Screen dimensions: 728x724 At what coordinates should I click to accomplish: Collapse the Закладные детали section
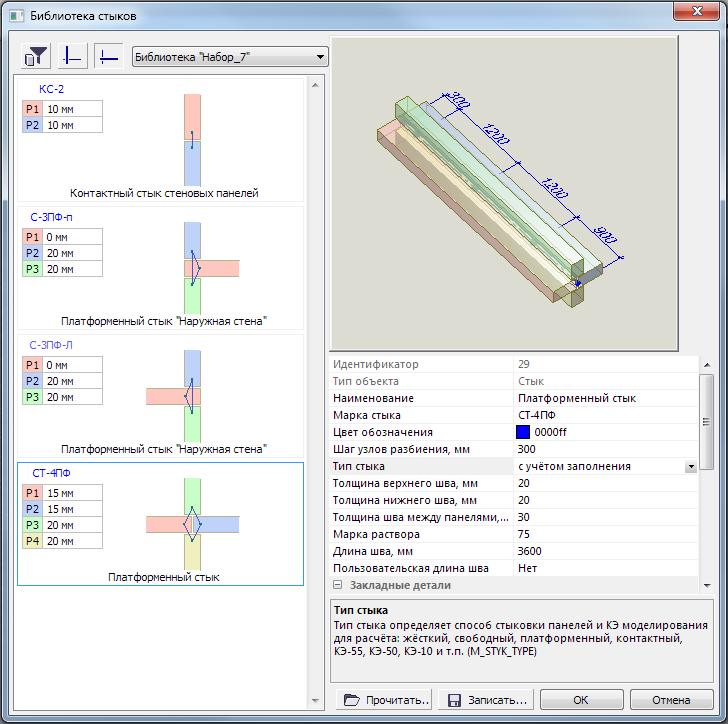(338, 585)
